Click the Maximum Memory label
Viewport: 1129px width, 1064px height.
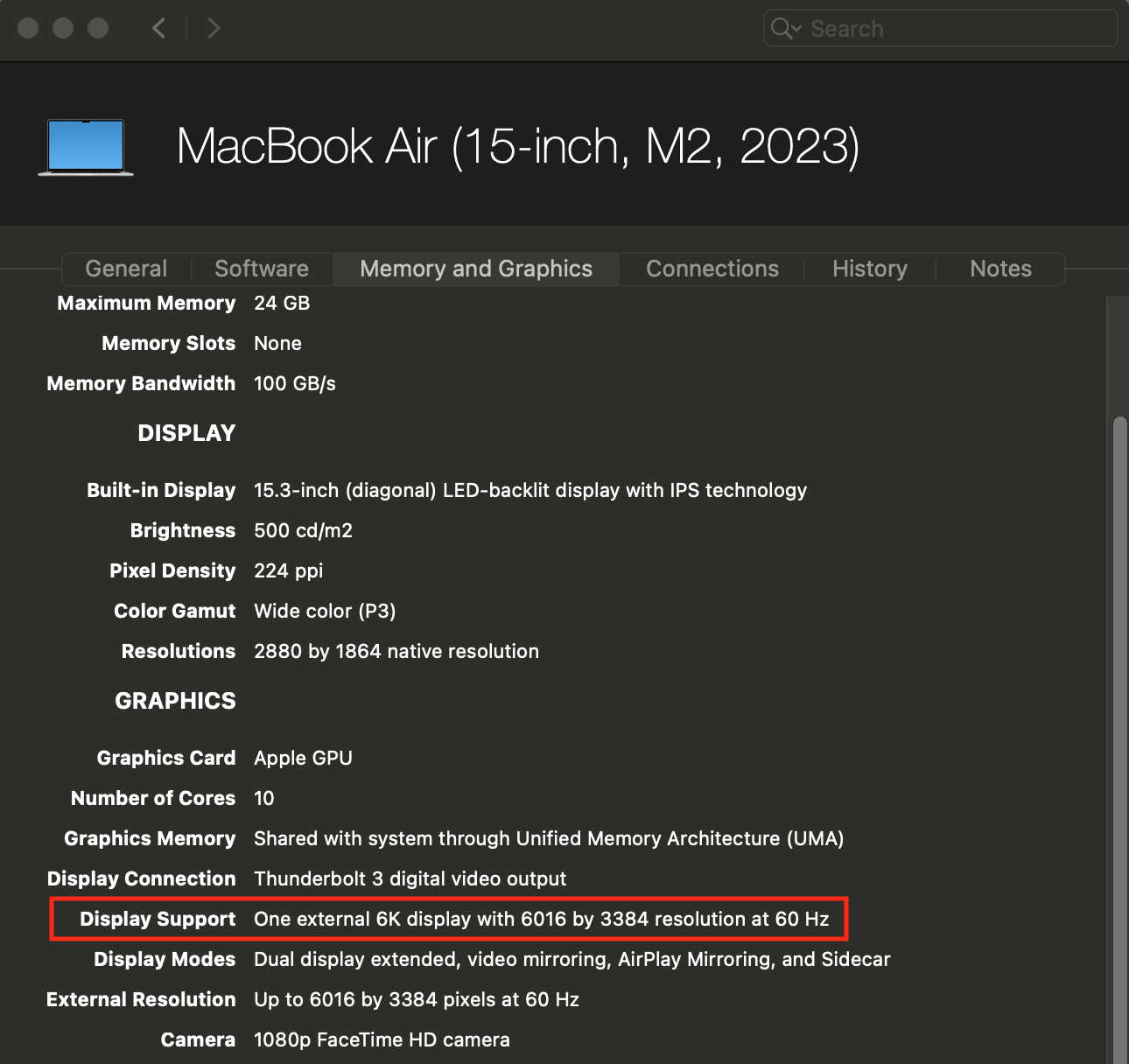tap(146, 303)
